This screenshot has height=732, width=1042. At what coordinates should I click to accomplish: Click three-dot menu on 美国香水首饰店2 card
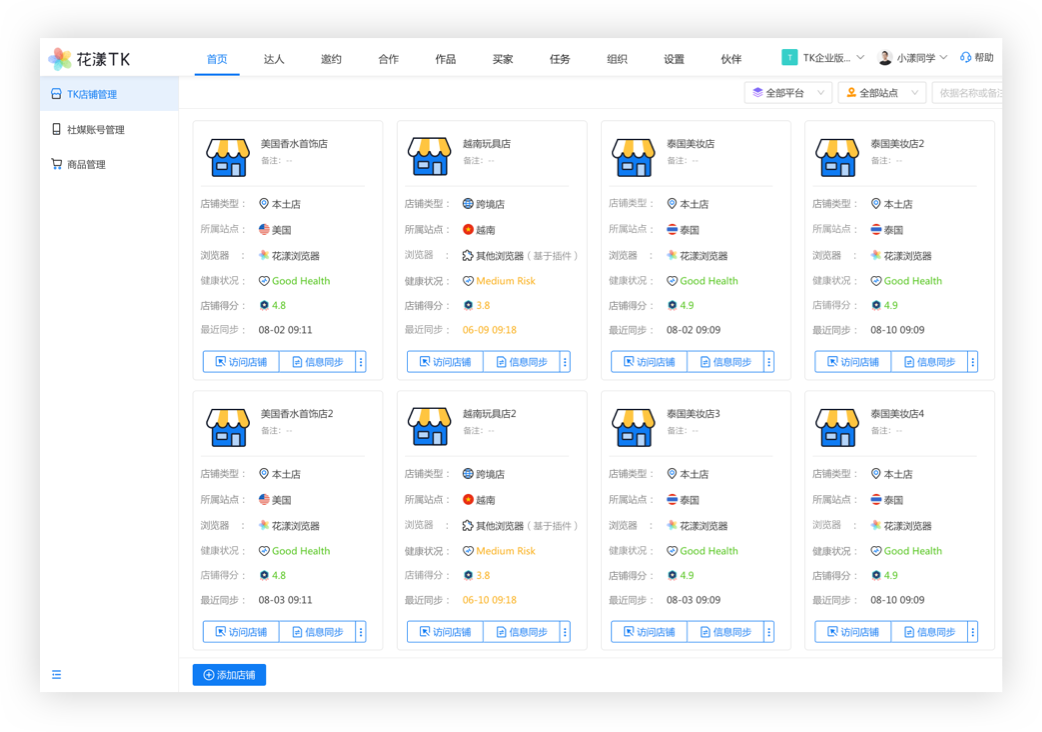pos(361,632)
